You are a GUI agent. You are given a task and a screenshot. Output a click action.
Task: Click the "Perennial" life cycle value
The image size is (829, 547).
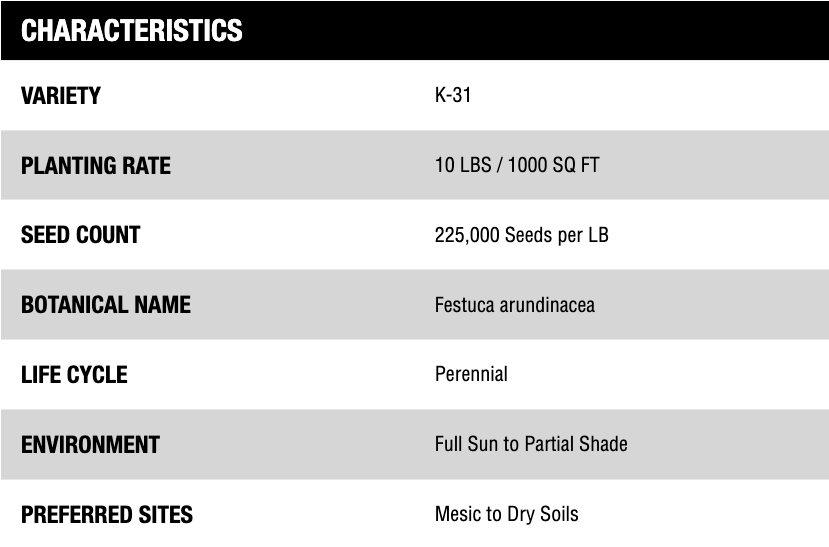(x=471, y=375)
